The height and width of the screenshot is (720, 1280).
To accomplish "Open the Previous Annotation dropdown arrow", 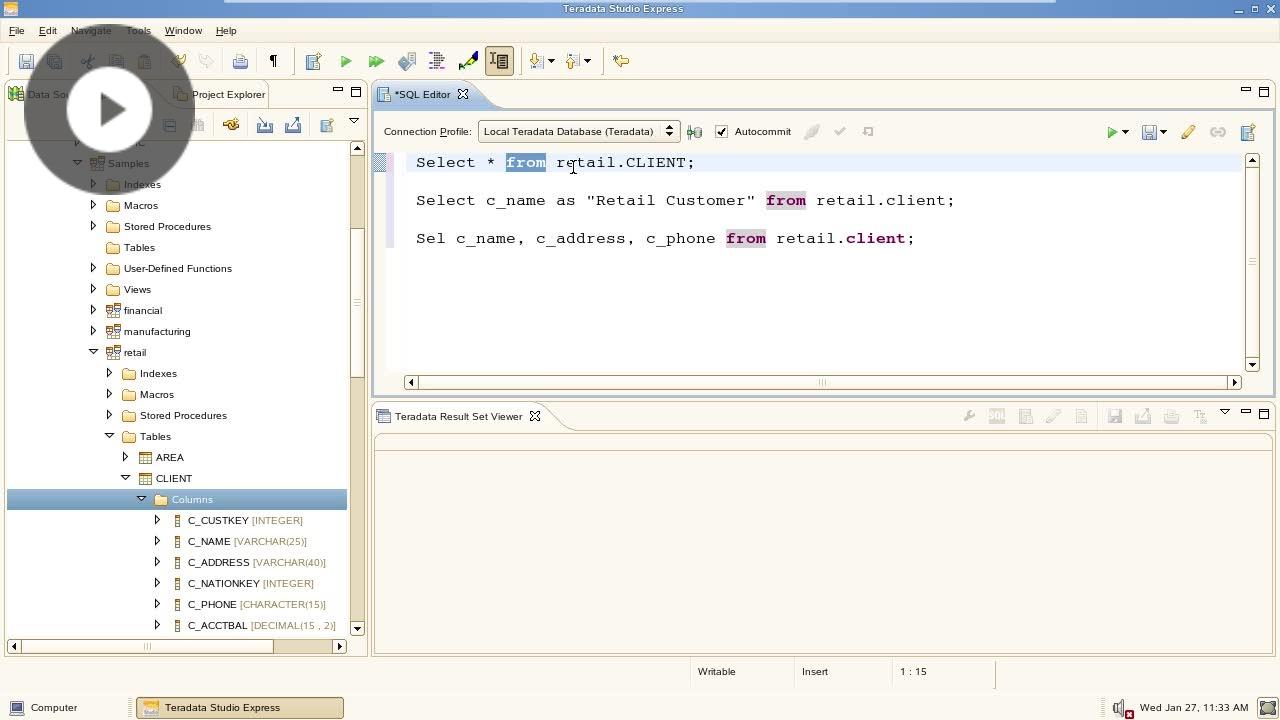I will tap(587, 61).
